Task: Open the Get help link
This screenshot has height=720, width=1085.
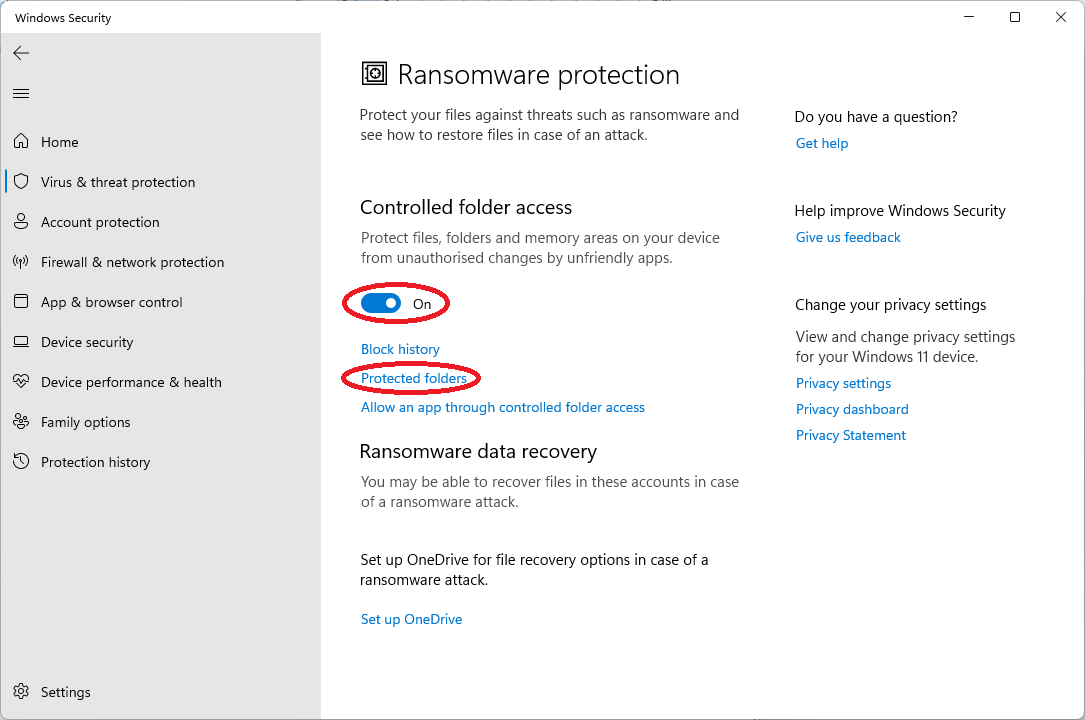Action: click(821, 143)
